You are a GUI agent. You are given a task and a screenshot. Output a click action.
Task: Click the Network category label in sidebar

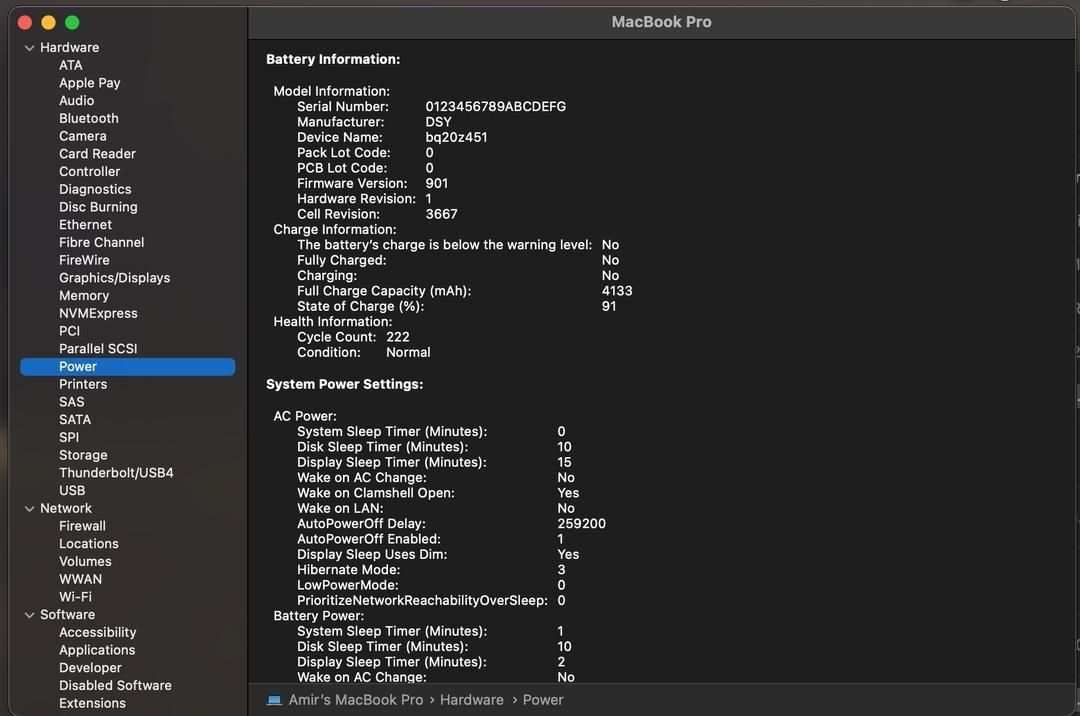coord(66,509)
